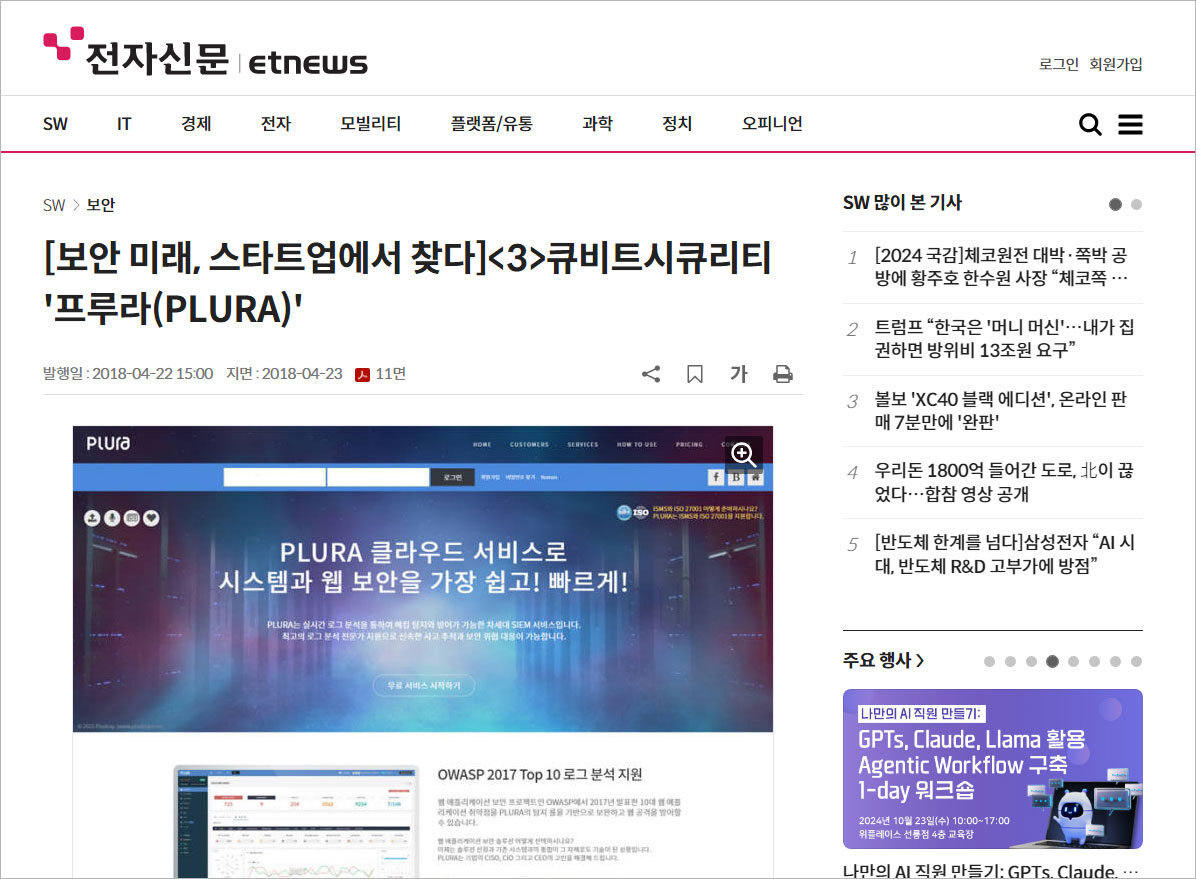Open article 볼보 XC40 블랙 에디션

click(x=1000, y=410)
